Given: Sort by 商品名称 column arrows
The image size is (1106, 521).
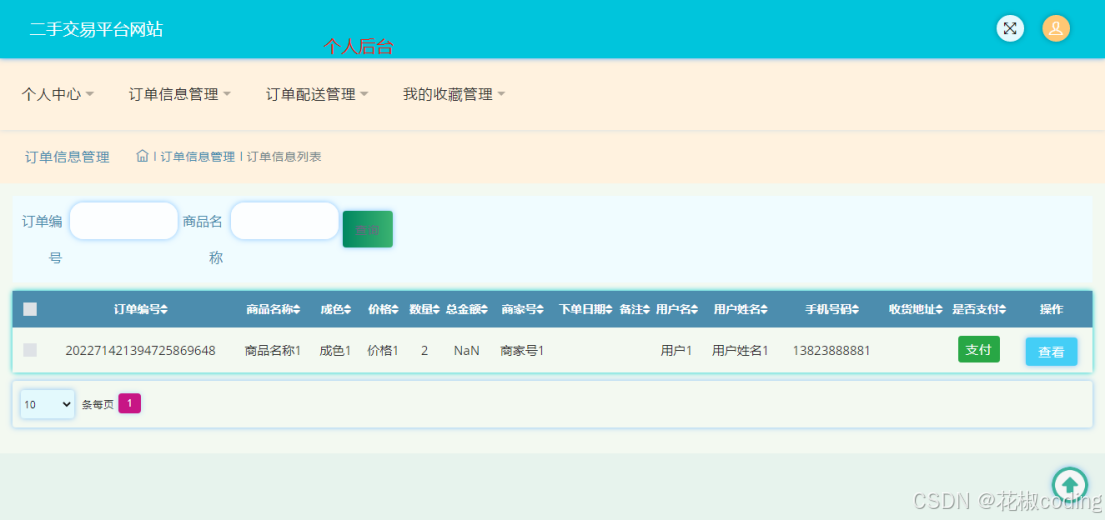Looking at the screenshot, I should tap(297, 309).
